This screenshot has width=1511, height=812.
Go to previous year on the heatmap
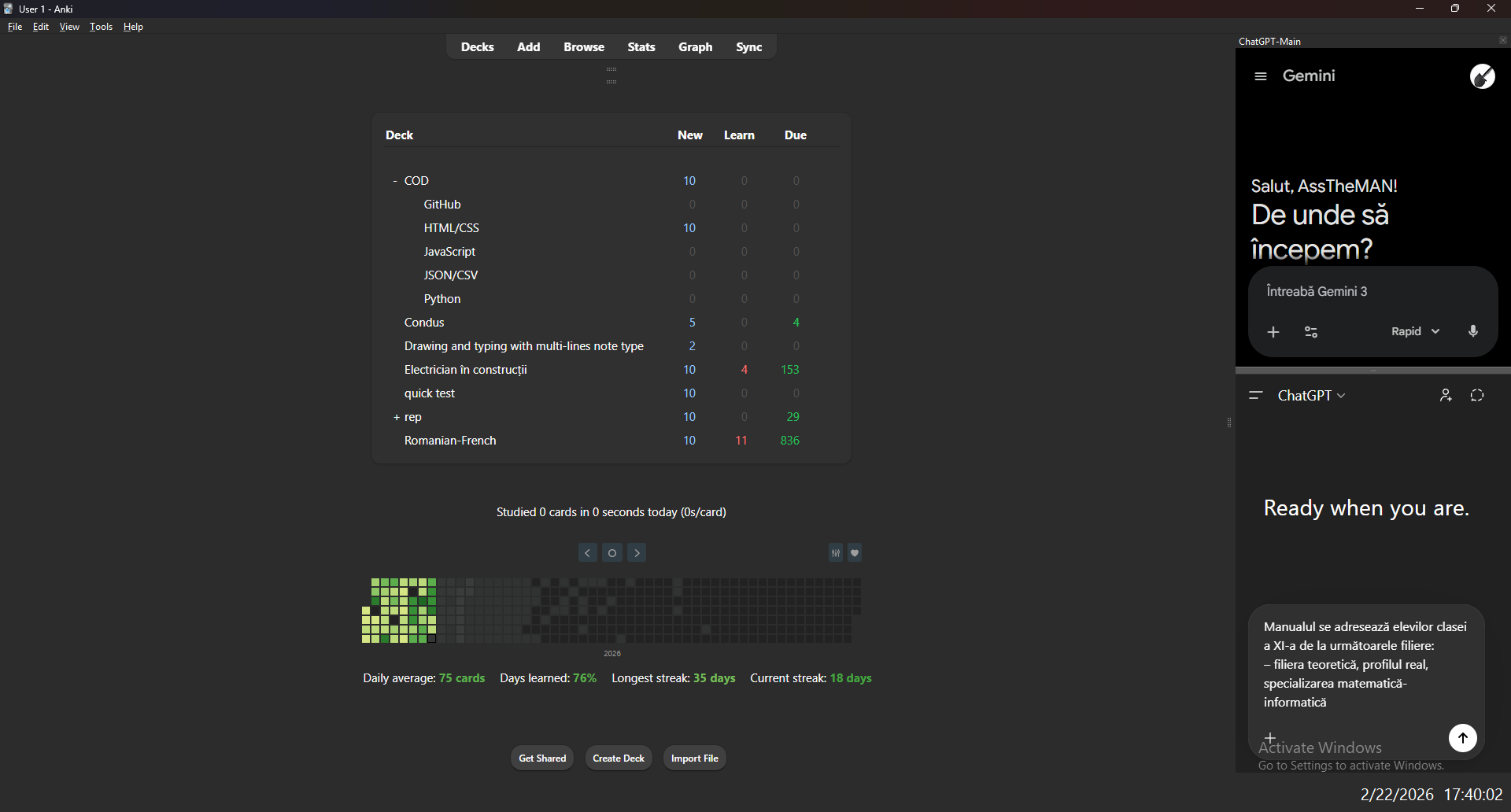click(588, 552)
